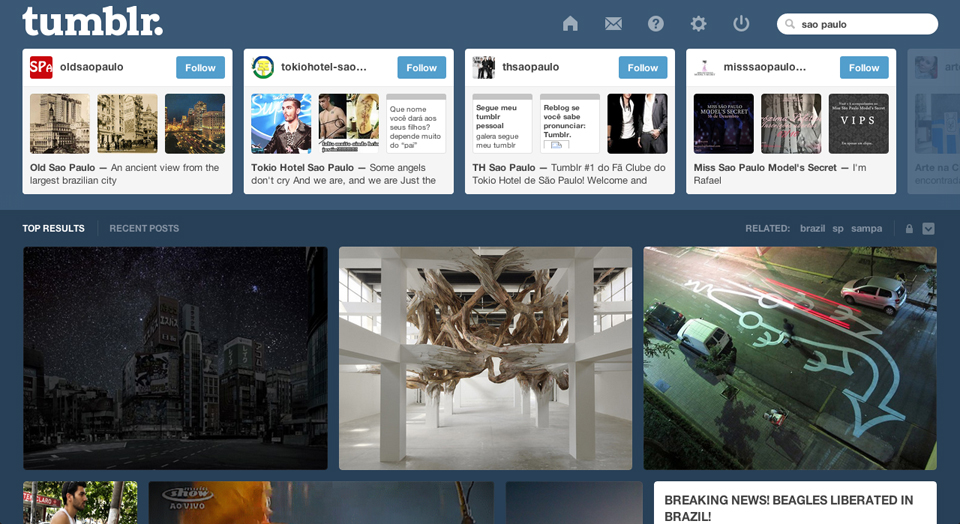960x524 pixels.
Task: Open the VIPS thumbnail
Action: [858, 123]
